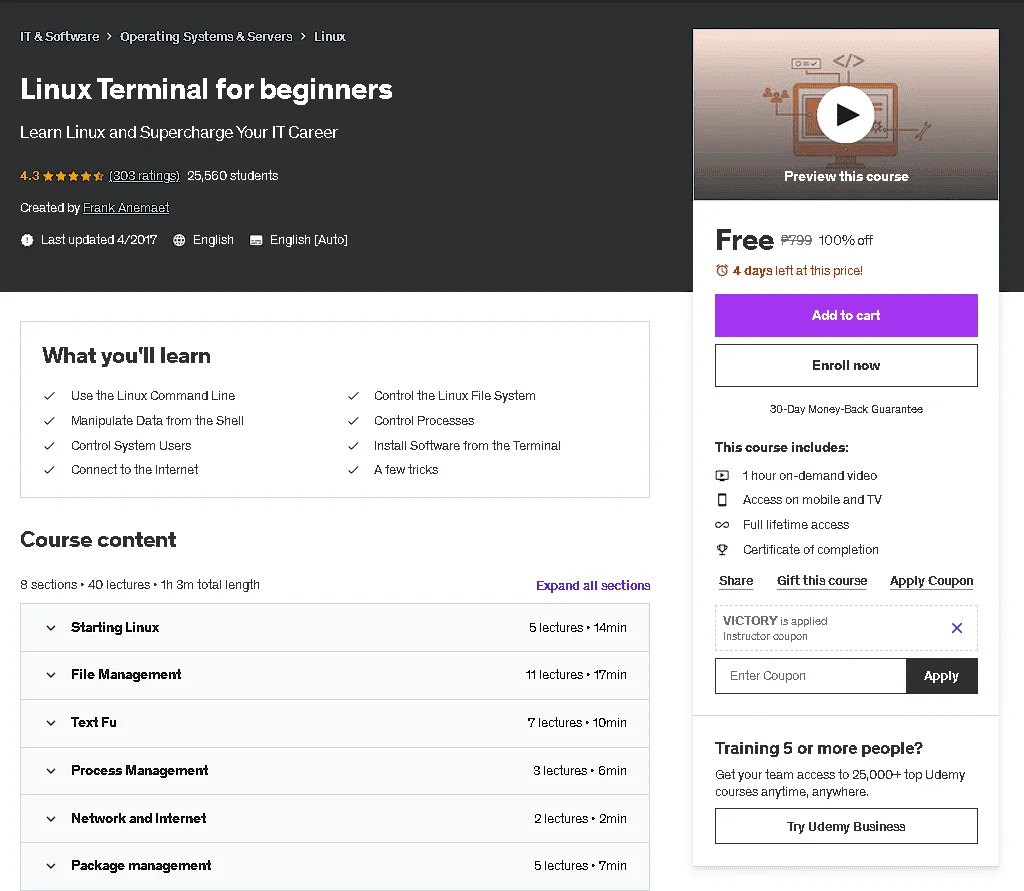Click the alarm clock icon near 4 days left
1024x891 pixels.
(x=722, y=270)
